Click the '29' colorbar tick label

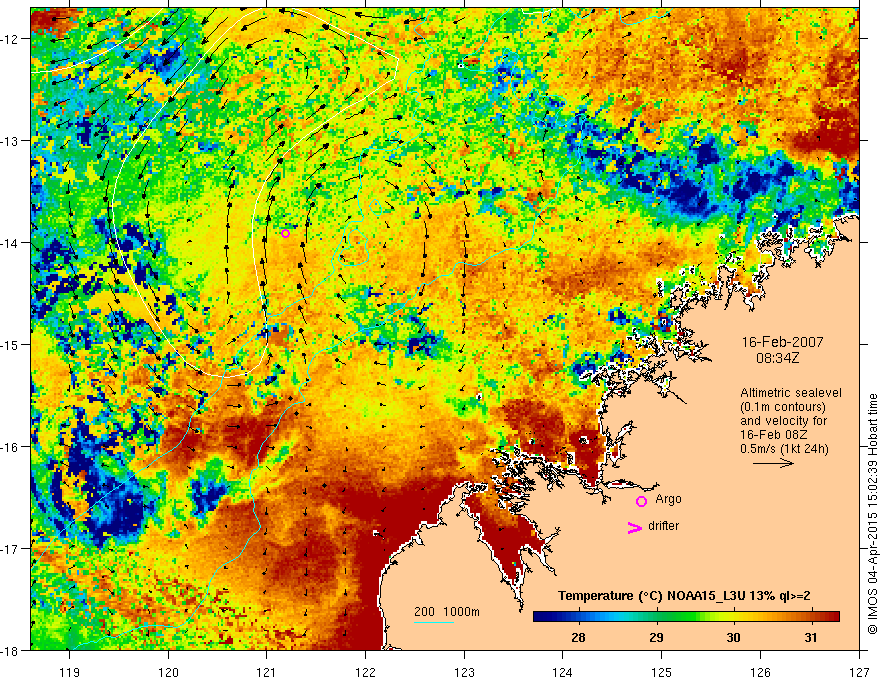(x=656, y=637)
